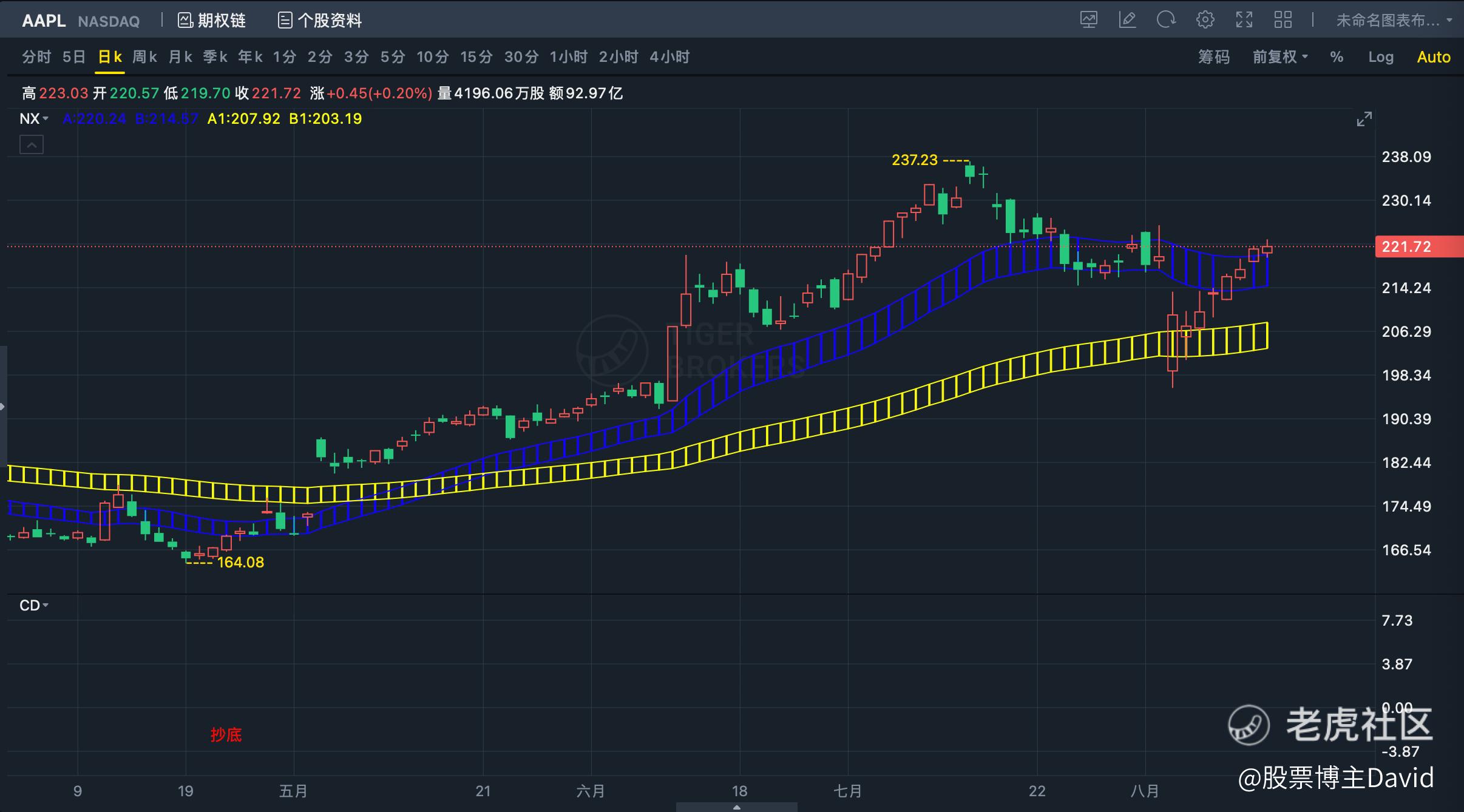Click the AAPL ticker symbol
The height and width of the screenshot is (812, 1464).
(x=44, y=21)
